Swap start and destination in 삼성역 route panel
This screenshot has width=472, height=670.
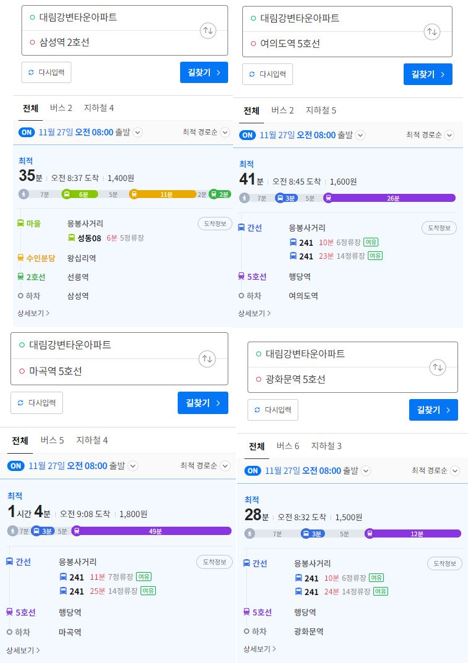coord(208,30)
